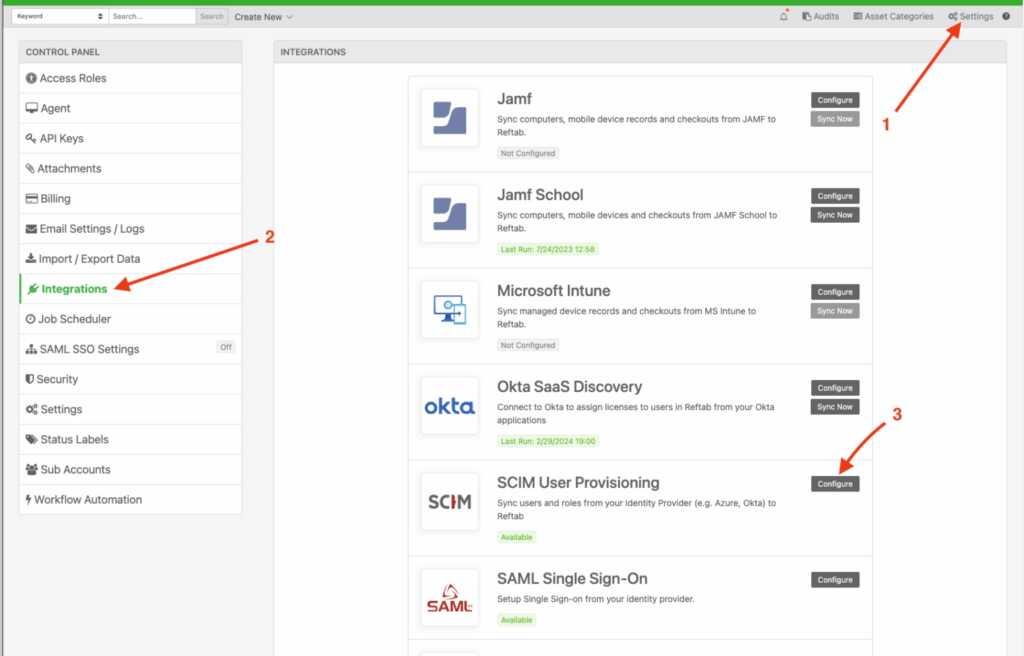Open Settings in the top navigation
This screenshot has height=656, width=1024.
pyautogui.click(x=970, y=16)
